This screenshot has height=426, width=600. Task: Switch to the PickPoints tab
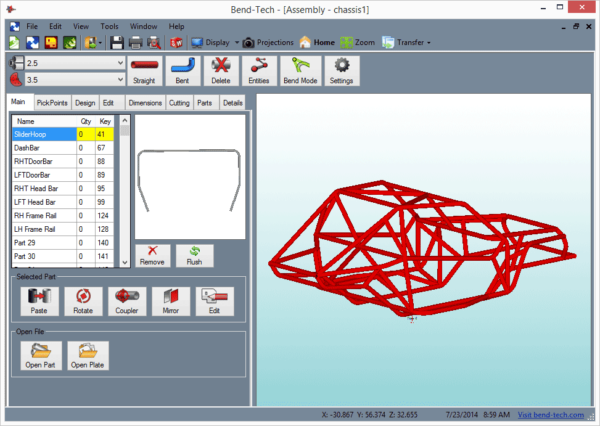(x=52, y=103)
